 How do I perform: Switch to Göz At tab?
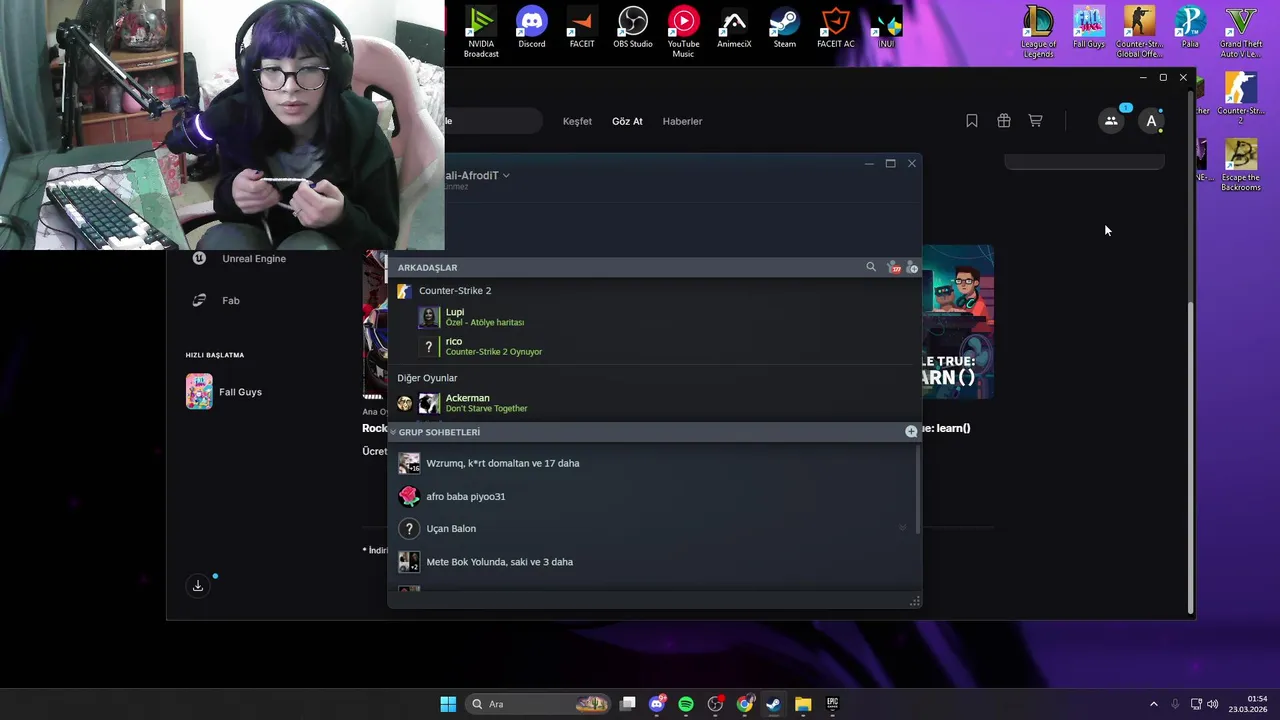(x=627, y=121)
